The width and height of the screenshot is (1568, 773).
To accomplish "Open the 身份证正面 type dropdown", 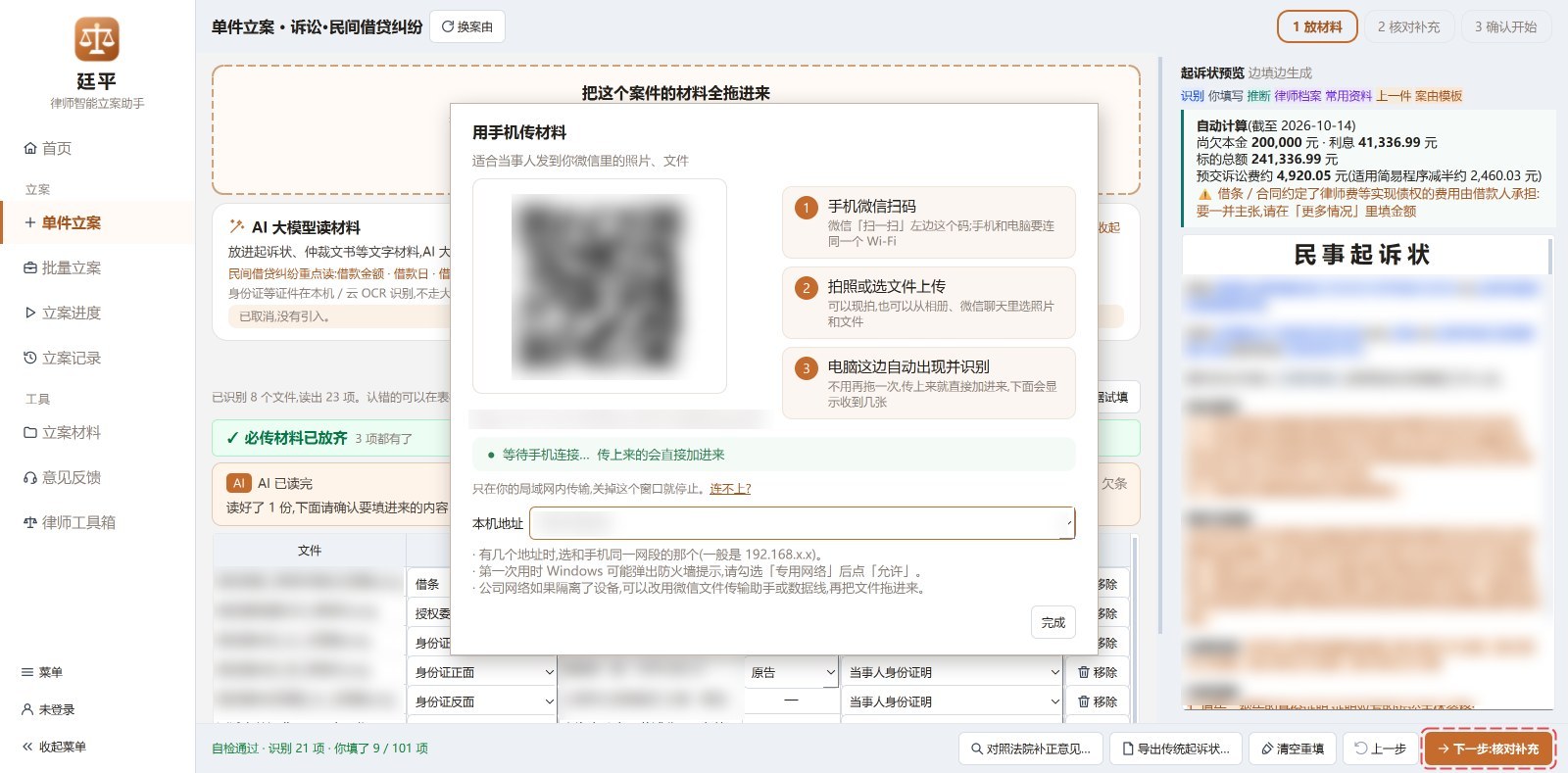I will [x=482, y=672].
